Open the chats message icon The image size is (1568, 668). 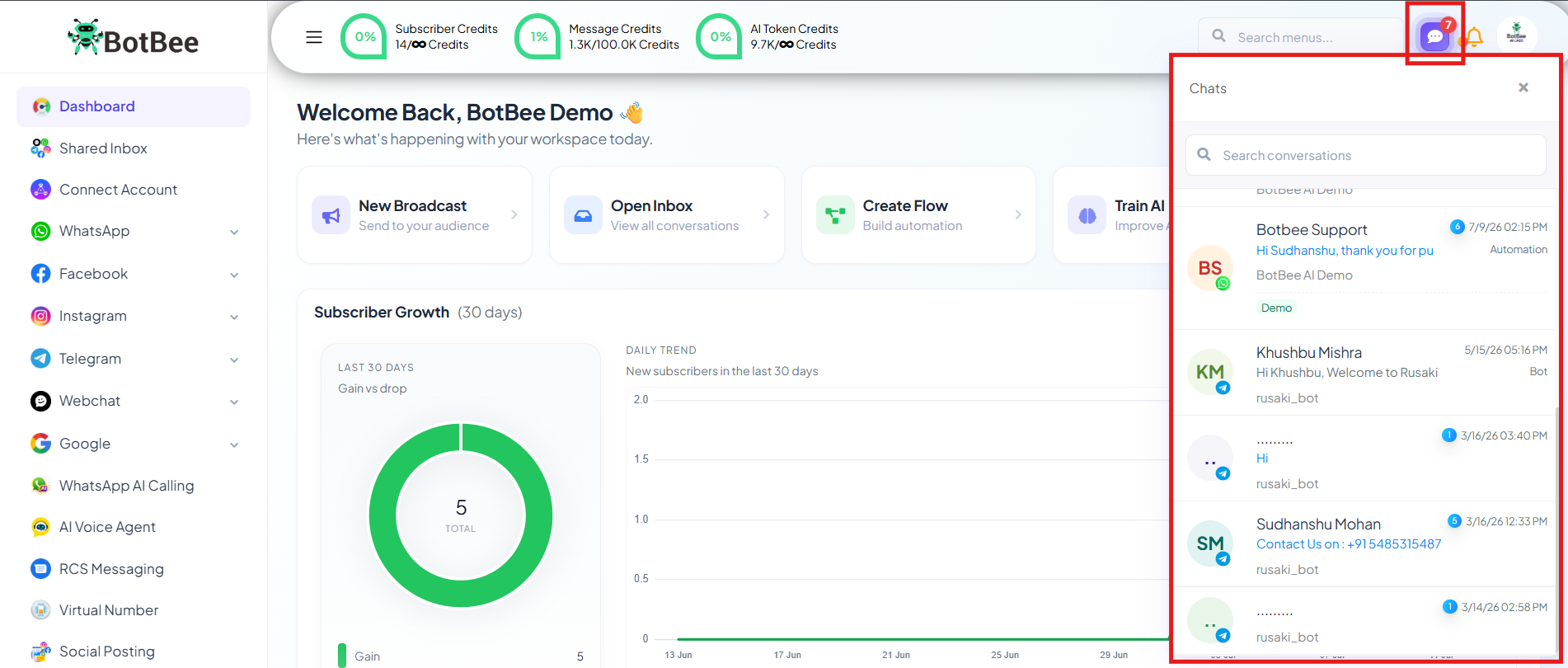coord(1434,36)
